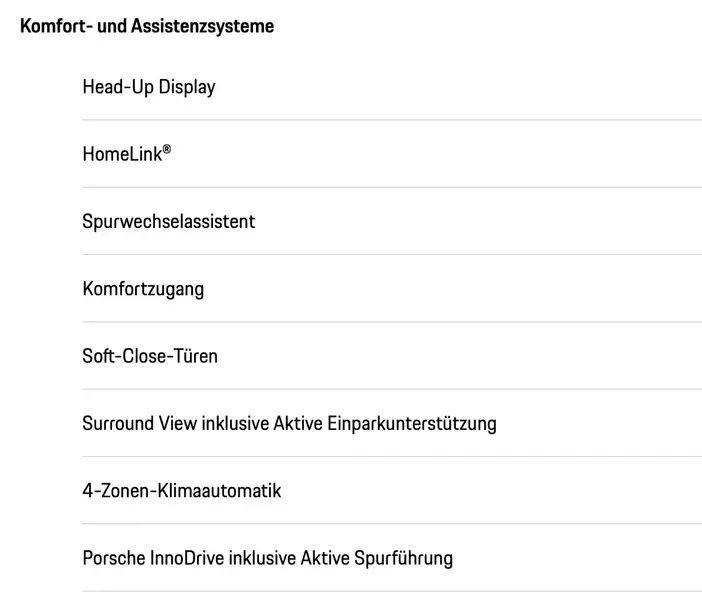Click the Komfort- und Assistenzsysteme heading
Image resolution: width=702 pixels, height=600 pixels.
pos(147,26)
